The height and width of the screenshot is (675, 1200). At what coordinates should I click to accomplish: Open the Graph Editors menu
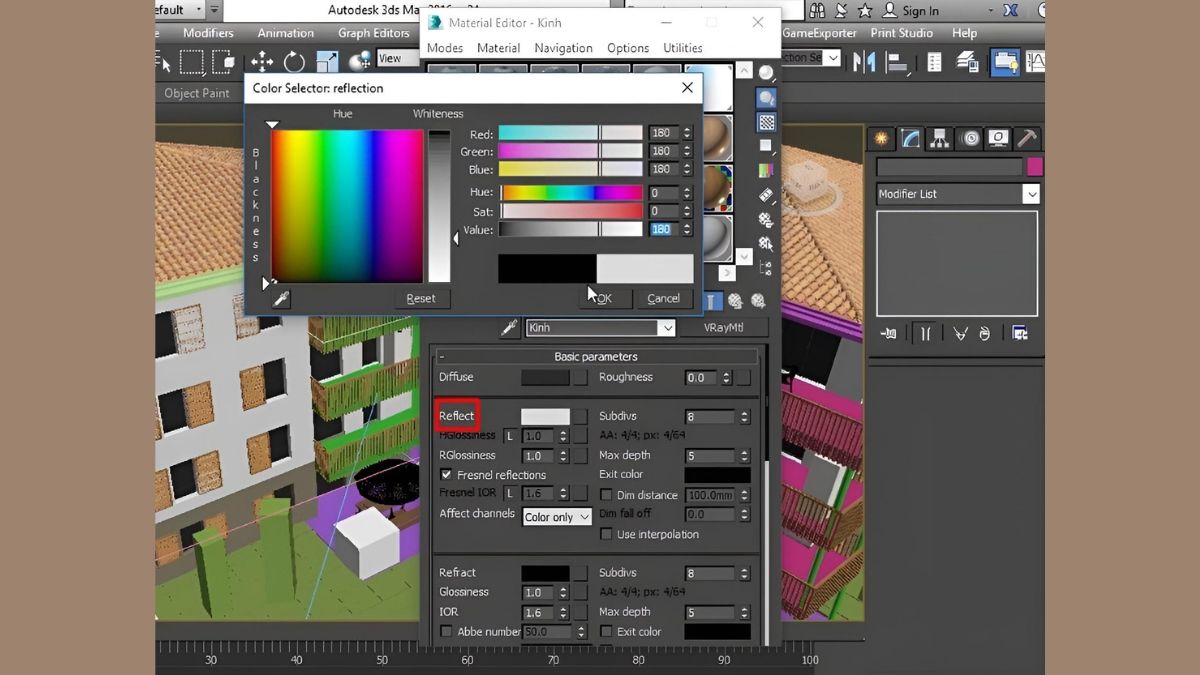374,33
